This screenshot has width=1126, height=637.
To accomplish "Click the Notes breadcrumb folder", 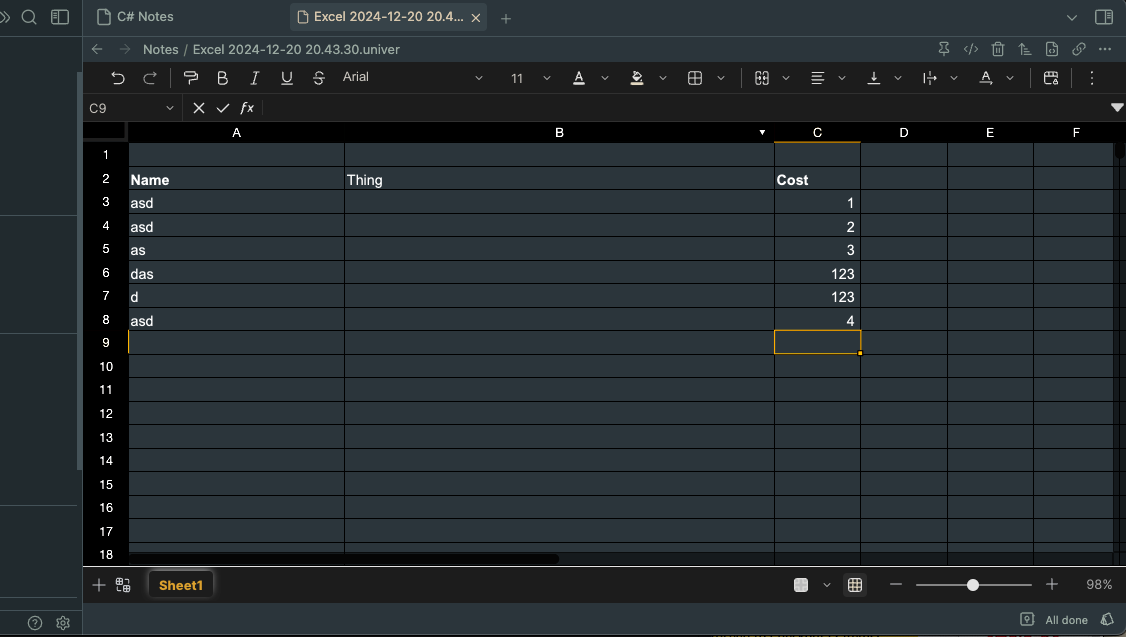I will click(161, 50).
